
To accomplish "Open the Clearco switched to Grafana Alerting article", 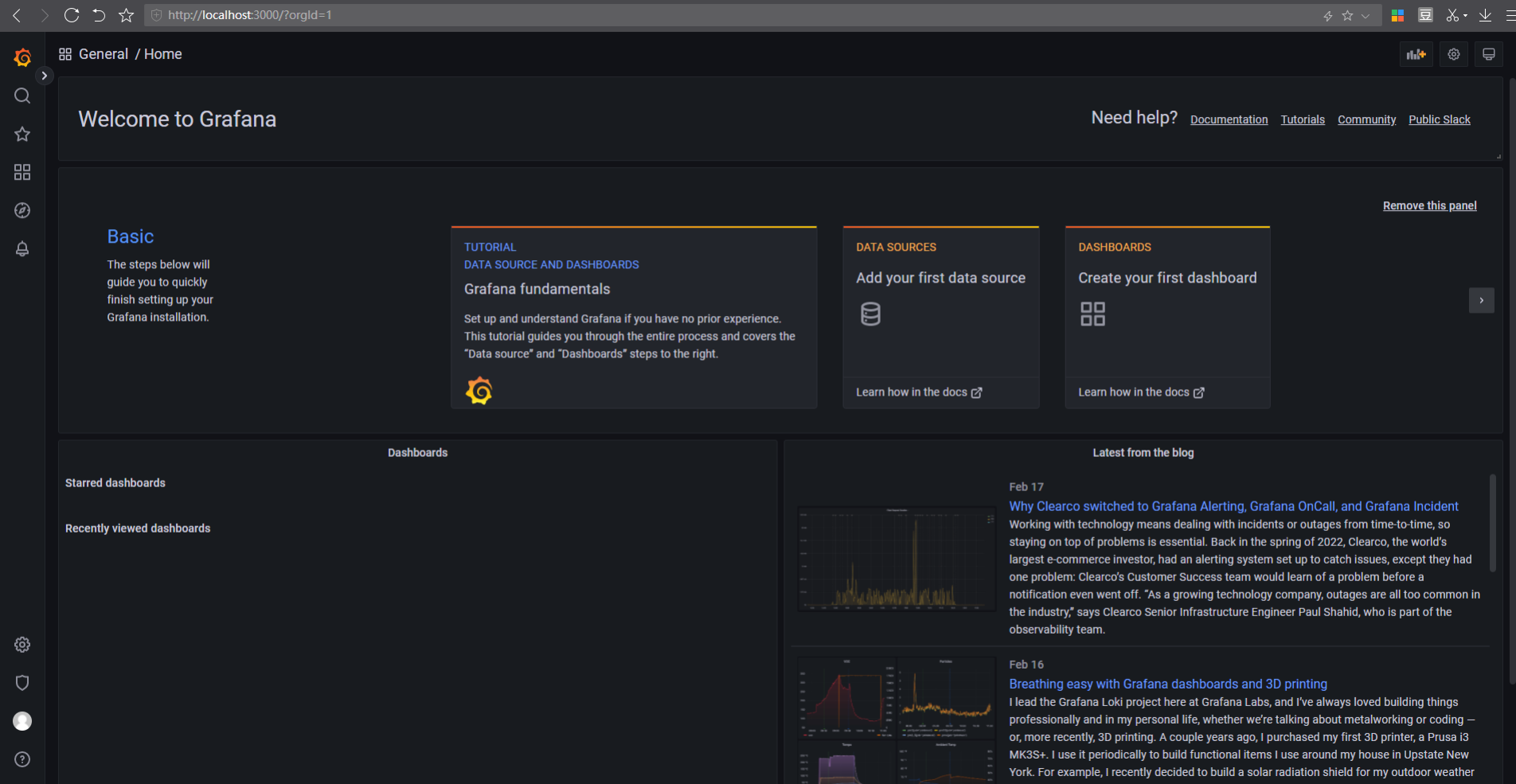I will coord(1233,506).
